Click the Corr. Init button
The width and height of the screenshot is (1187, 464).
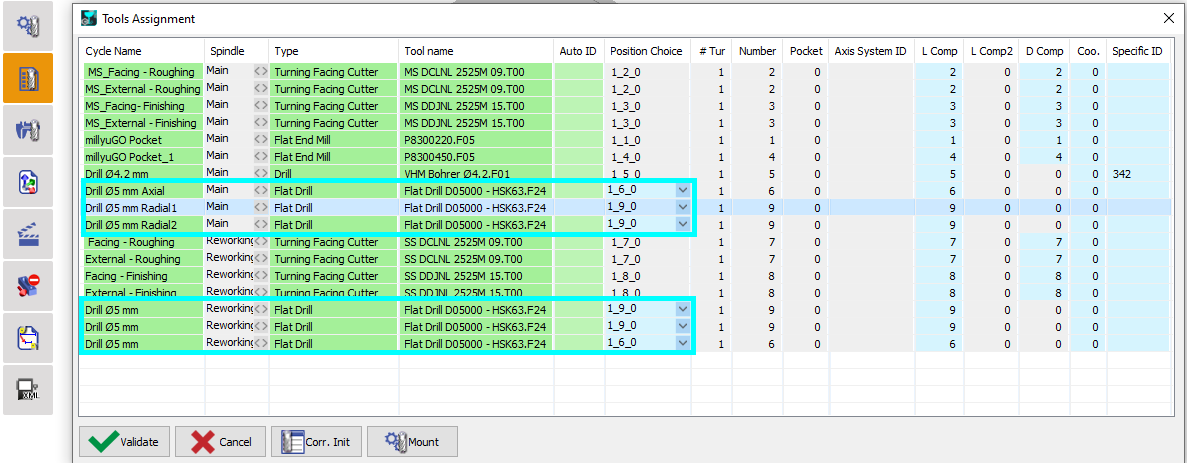(x=317, y=442)
